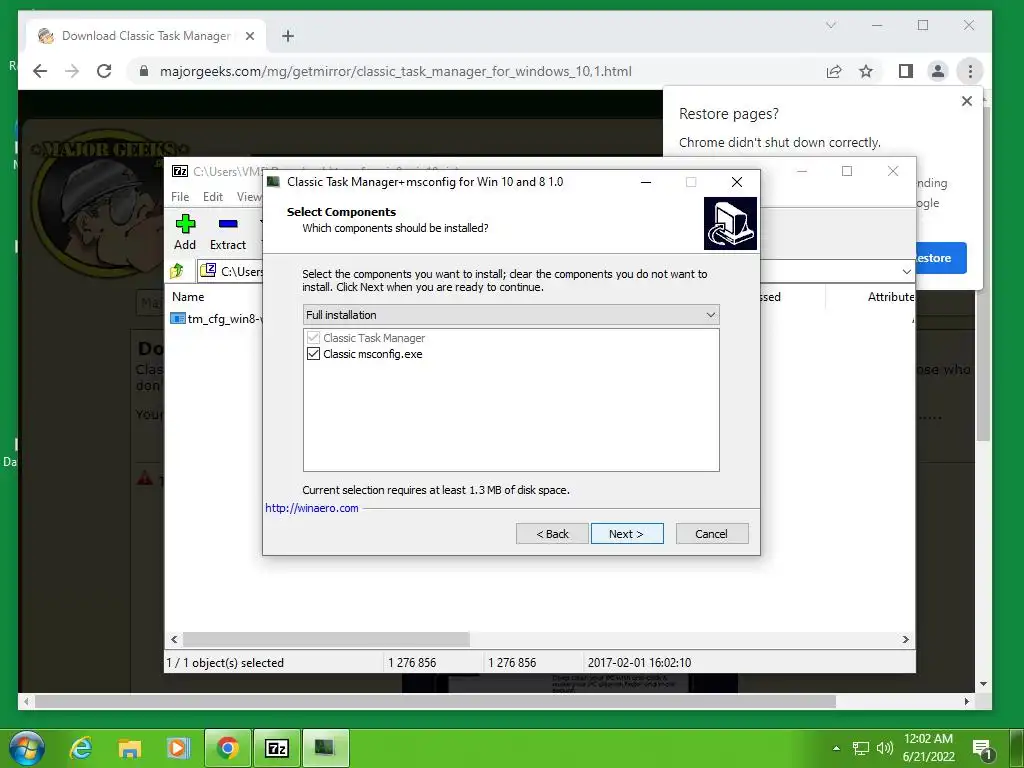
Task: Cancel the Classic Task Manager setup
Action: (x=712, y=534)
